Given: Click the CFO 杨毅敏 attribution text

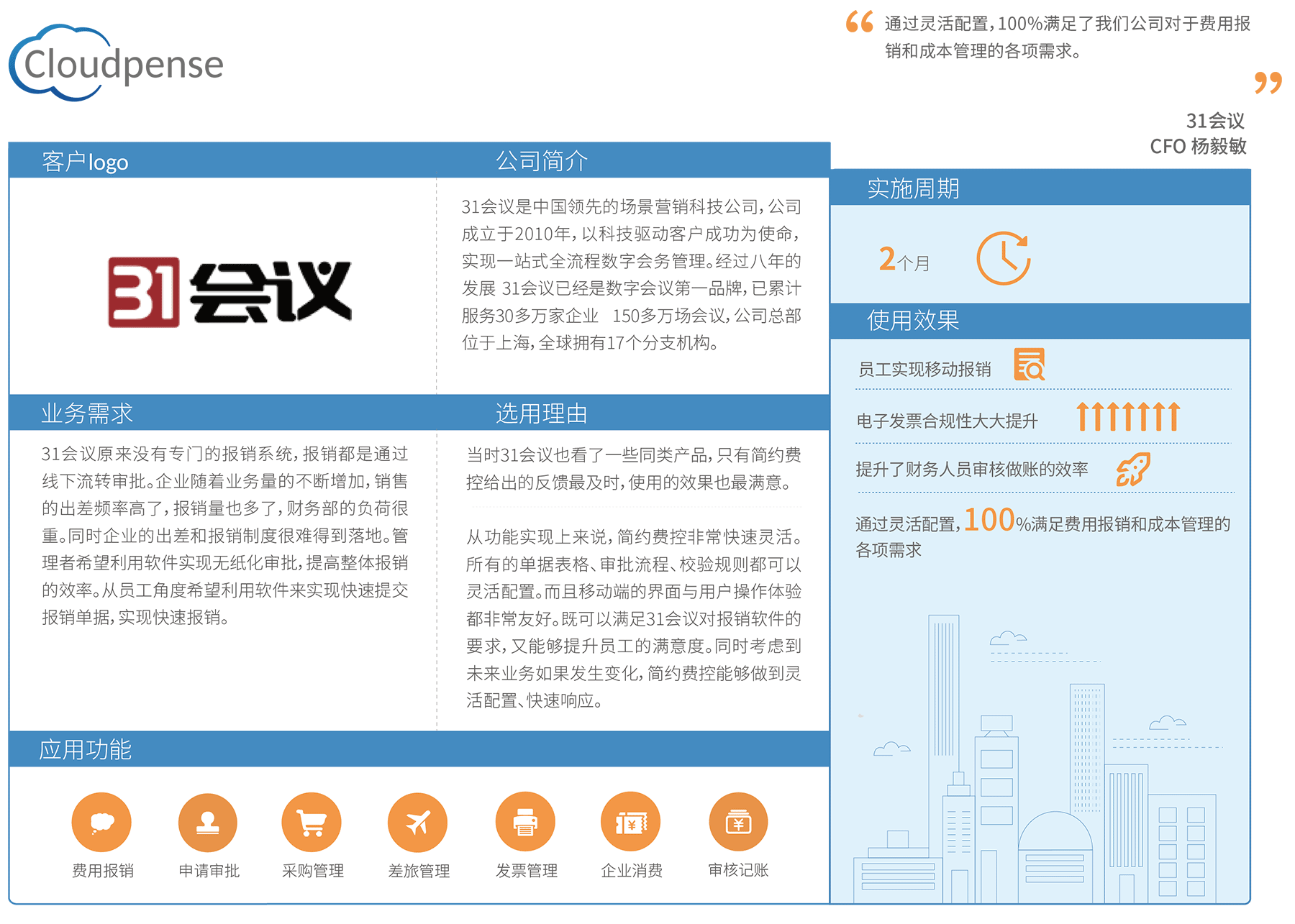Looking at the screenshot, I should 1198,147.
